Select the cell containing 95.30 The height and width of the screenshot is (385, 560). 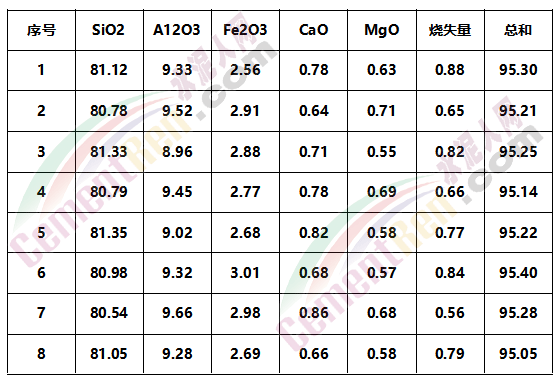pos(518,70)
